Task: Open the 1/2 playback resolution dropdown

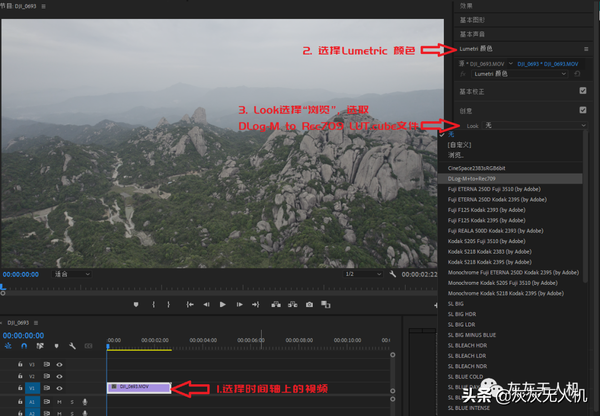Action: point(363,274)
